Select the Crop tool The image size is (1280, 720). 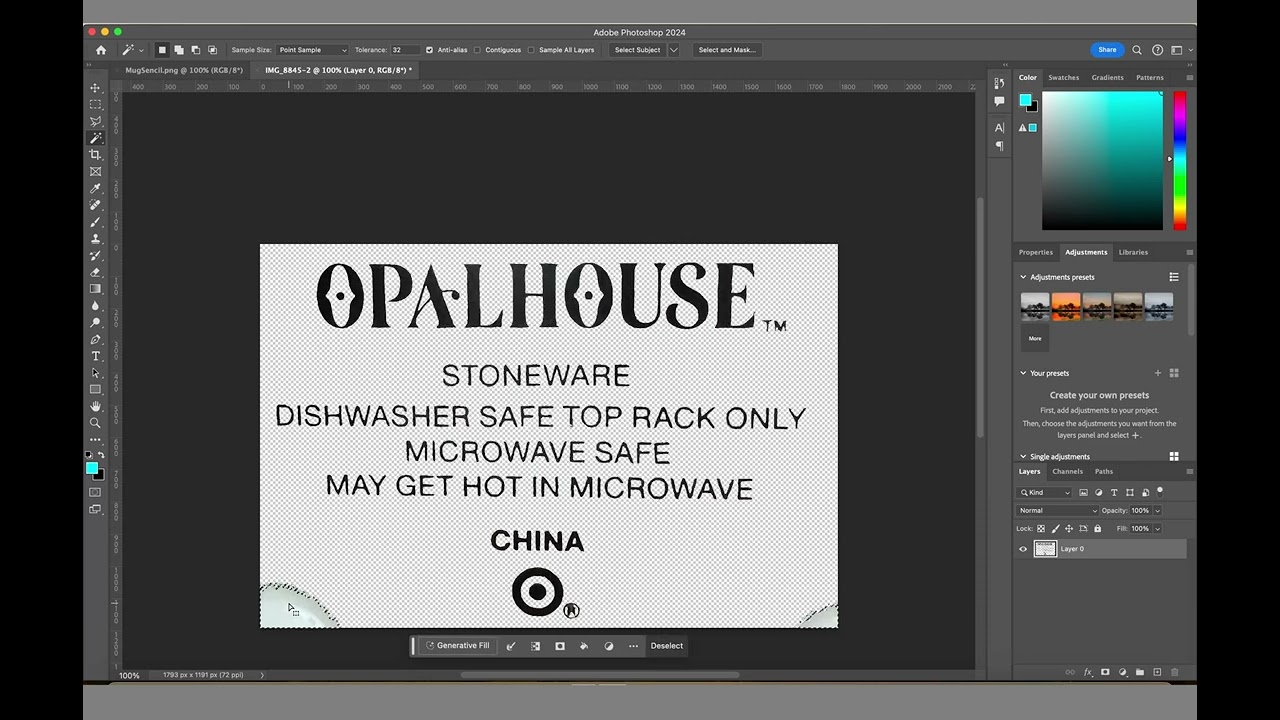[96, 155]
